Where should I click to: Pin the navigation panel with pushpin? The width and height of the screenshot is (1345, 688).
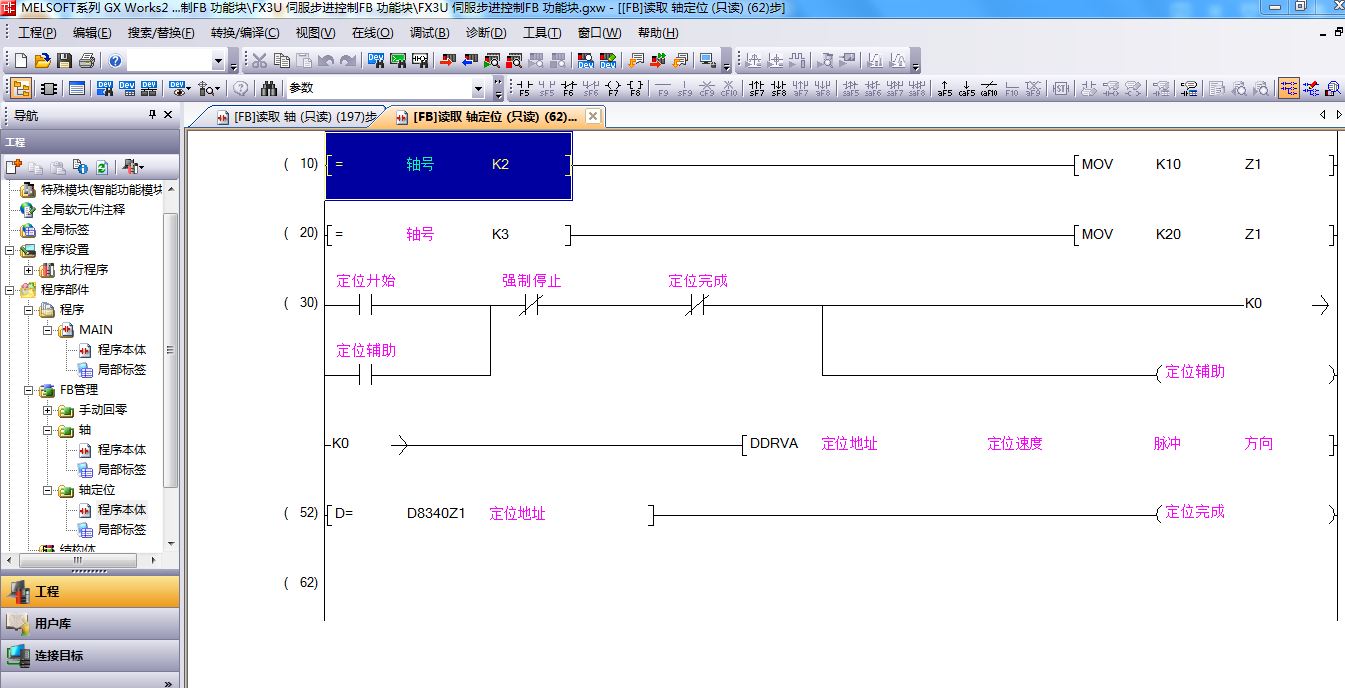tap(152, 115)
